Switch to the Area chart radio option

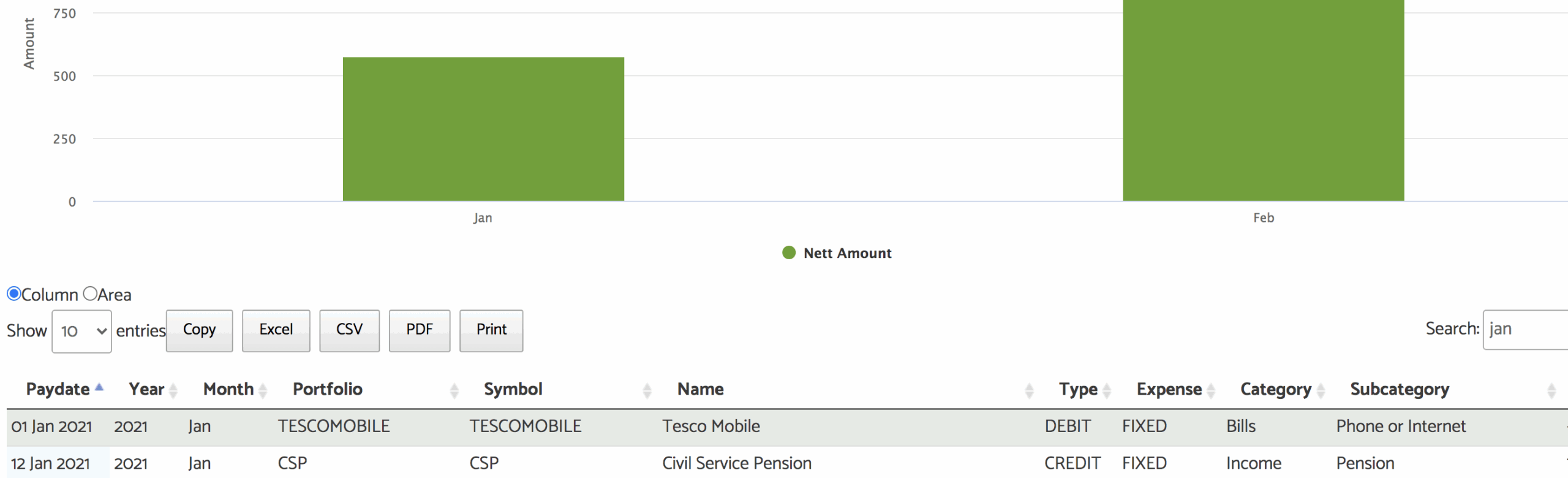pos(90,294)
